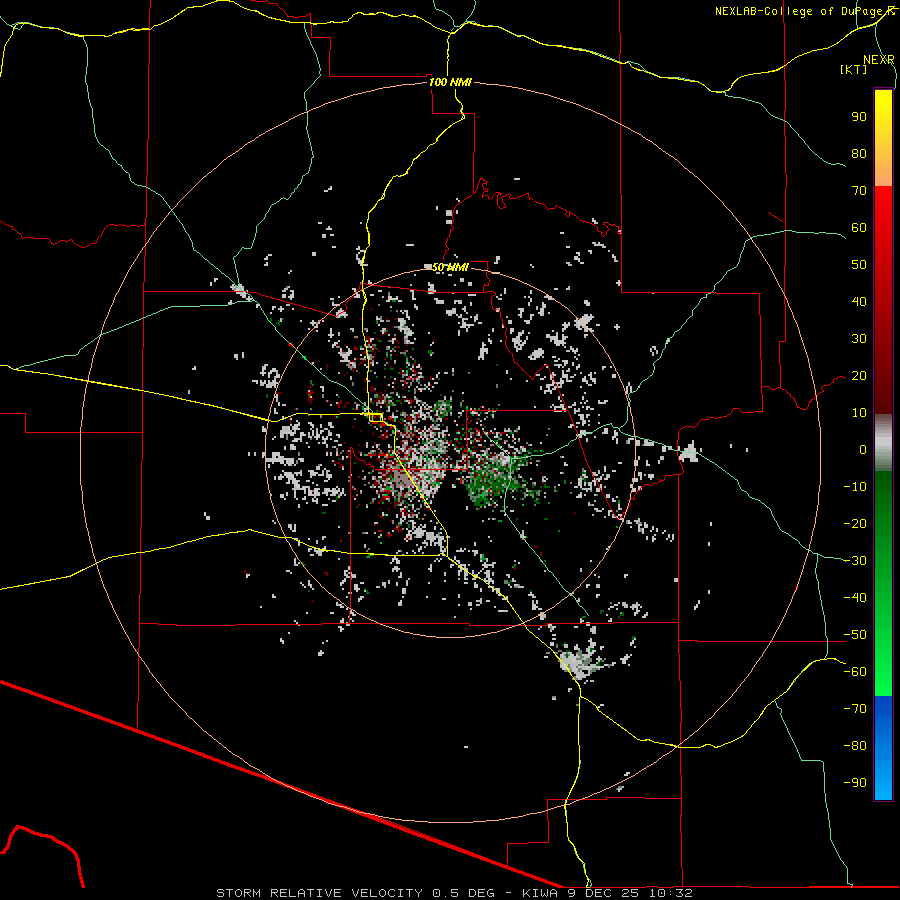
Task: Click the 70 value on color scale
Action: point(859,191)
